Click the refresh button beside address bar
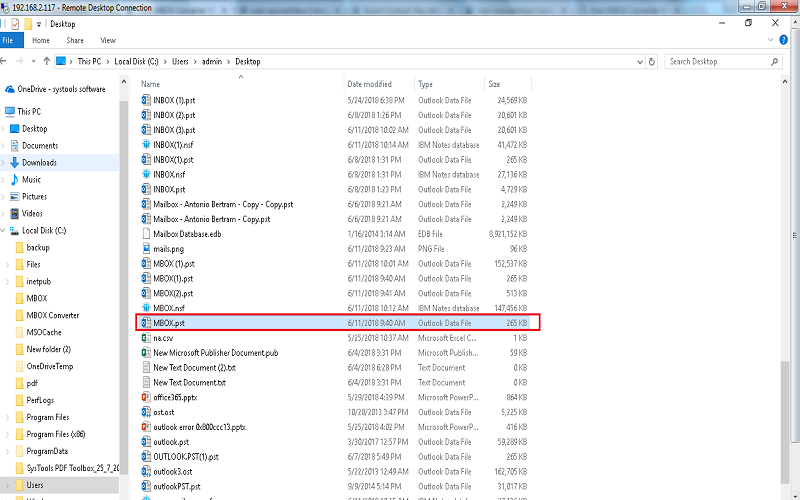800x500 pixels. click(652, 62)
